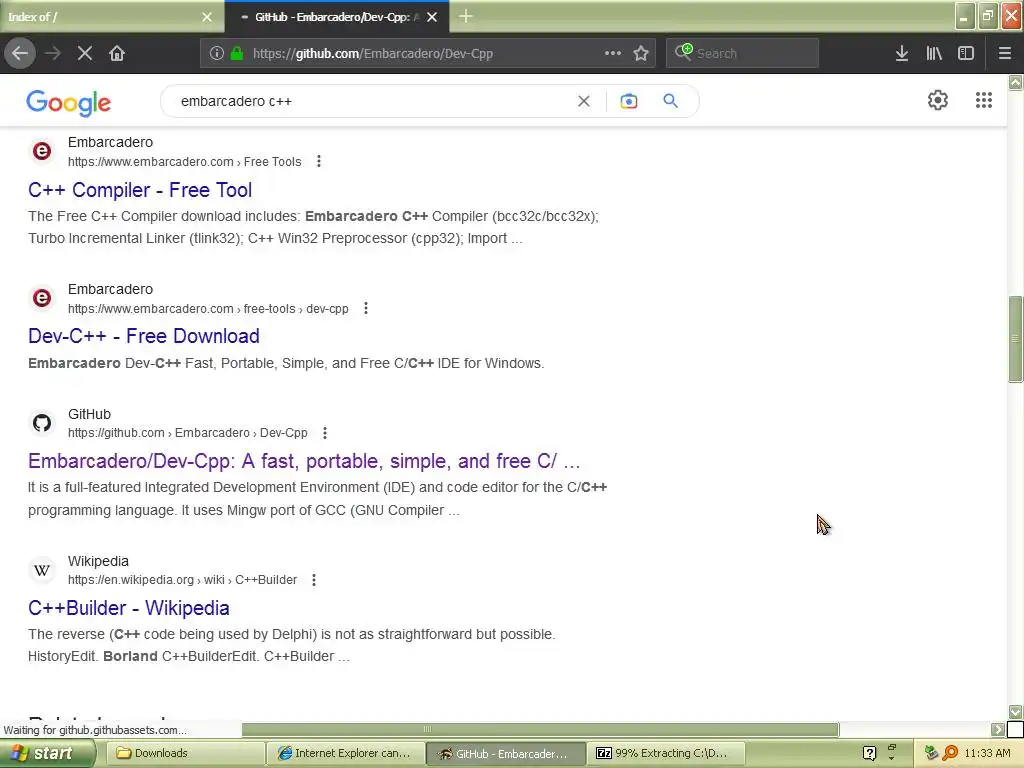Toggle the sidebar view icon
1024x768 pixels.
point(966,53)
